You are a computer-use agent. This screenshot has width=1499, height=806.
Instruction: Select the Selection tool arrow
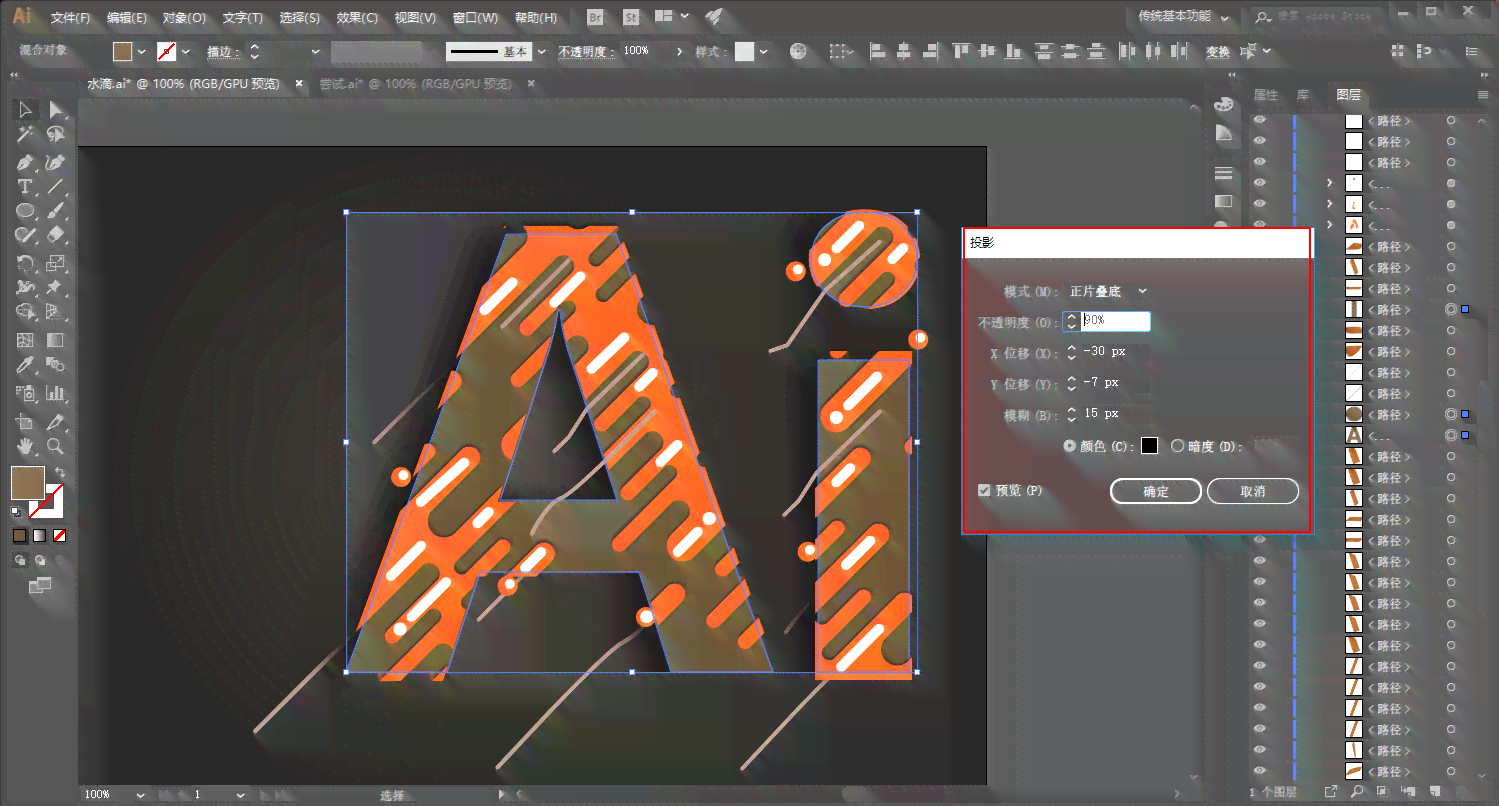[26, 109]
